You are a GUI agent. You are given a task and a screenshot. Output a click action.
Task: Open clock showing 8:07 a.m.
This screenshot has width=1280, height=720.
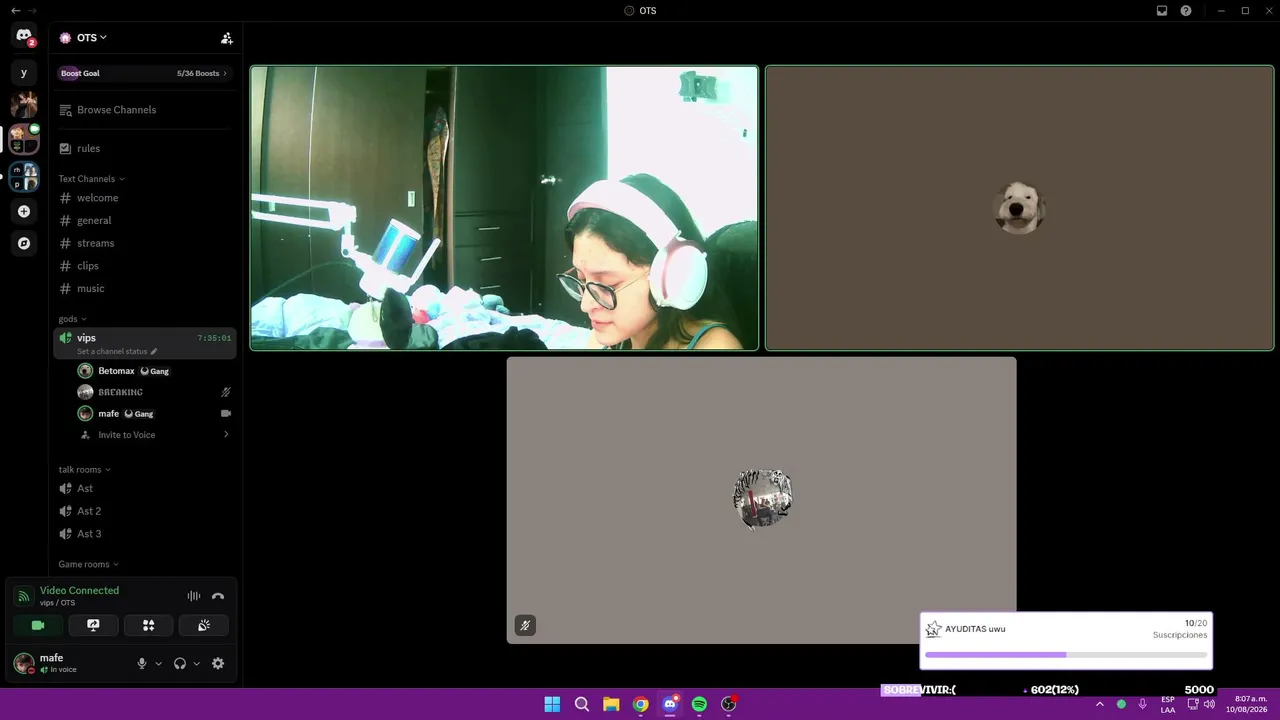(x=1247, y=704)
